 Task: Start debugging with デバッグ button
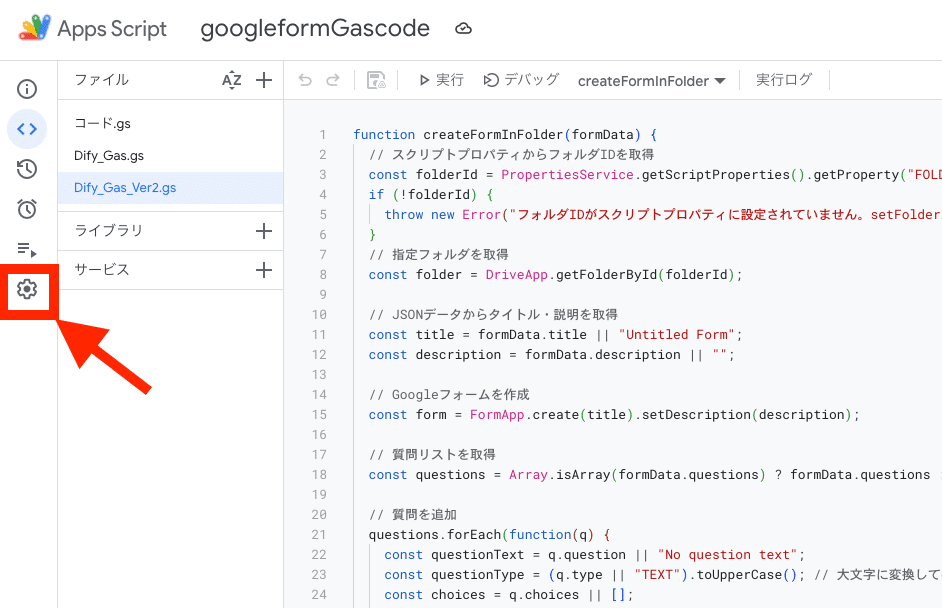tap(521, 80)
